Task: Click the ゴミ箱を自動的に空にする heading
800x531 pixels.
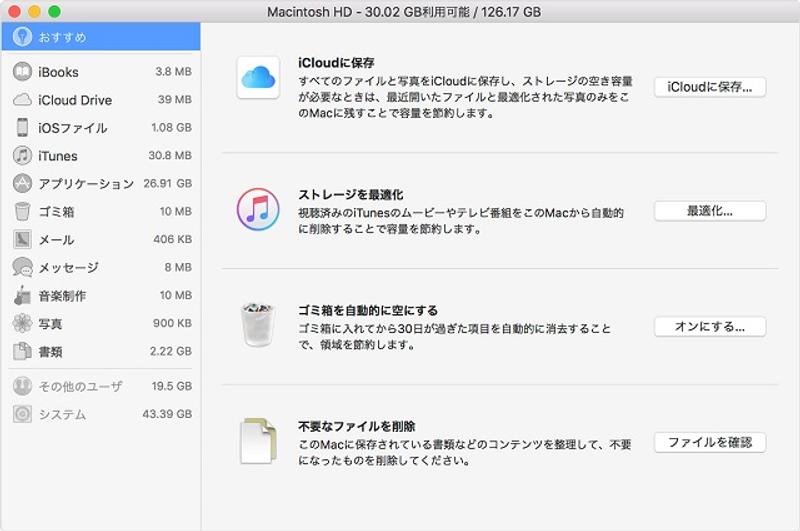Action: coord(368,310)
